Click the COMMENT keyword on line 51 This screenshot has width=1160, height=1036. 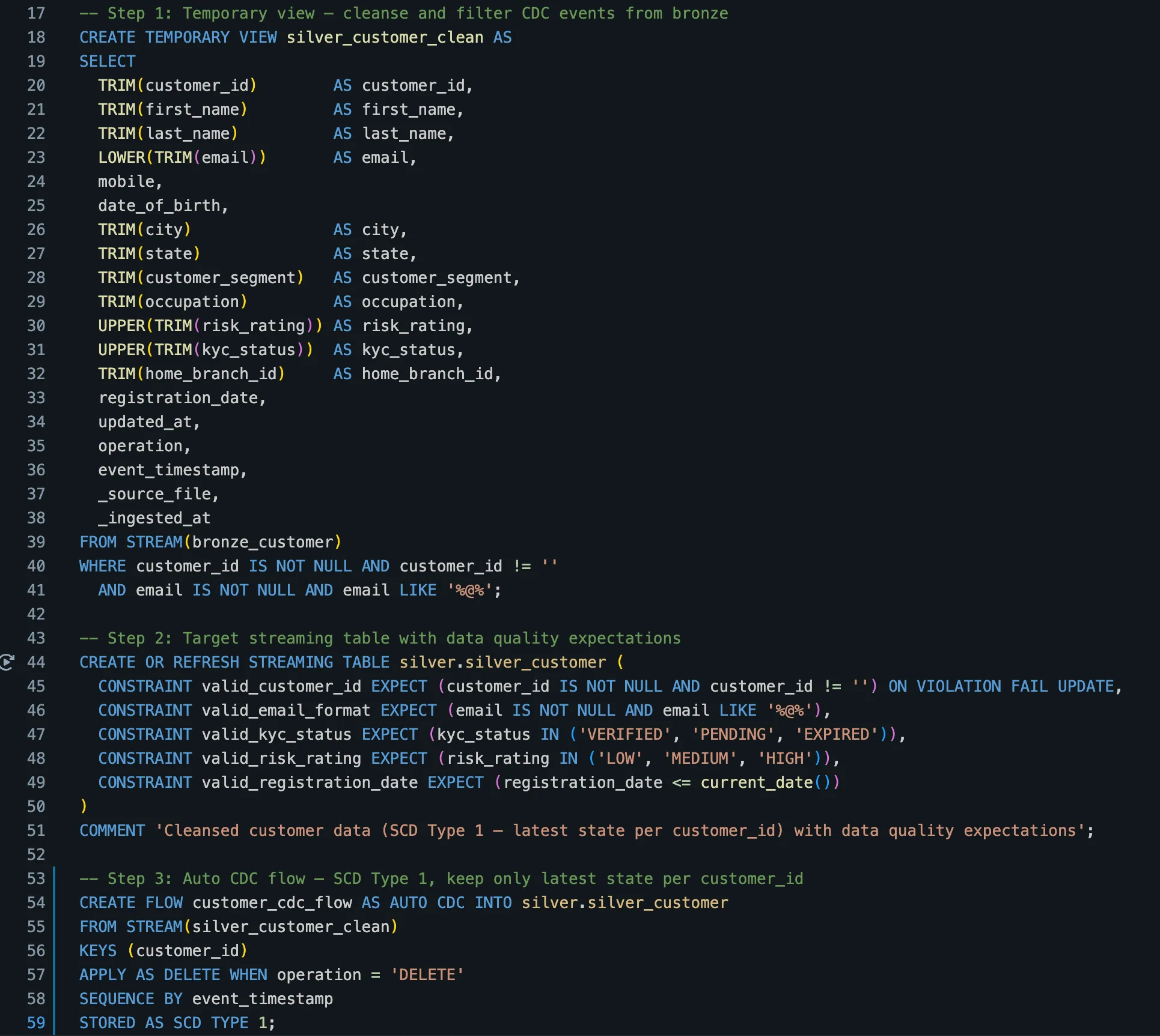(x=112, y=830)
